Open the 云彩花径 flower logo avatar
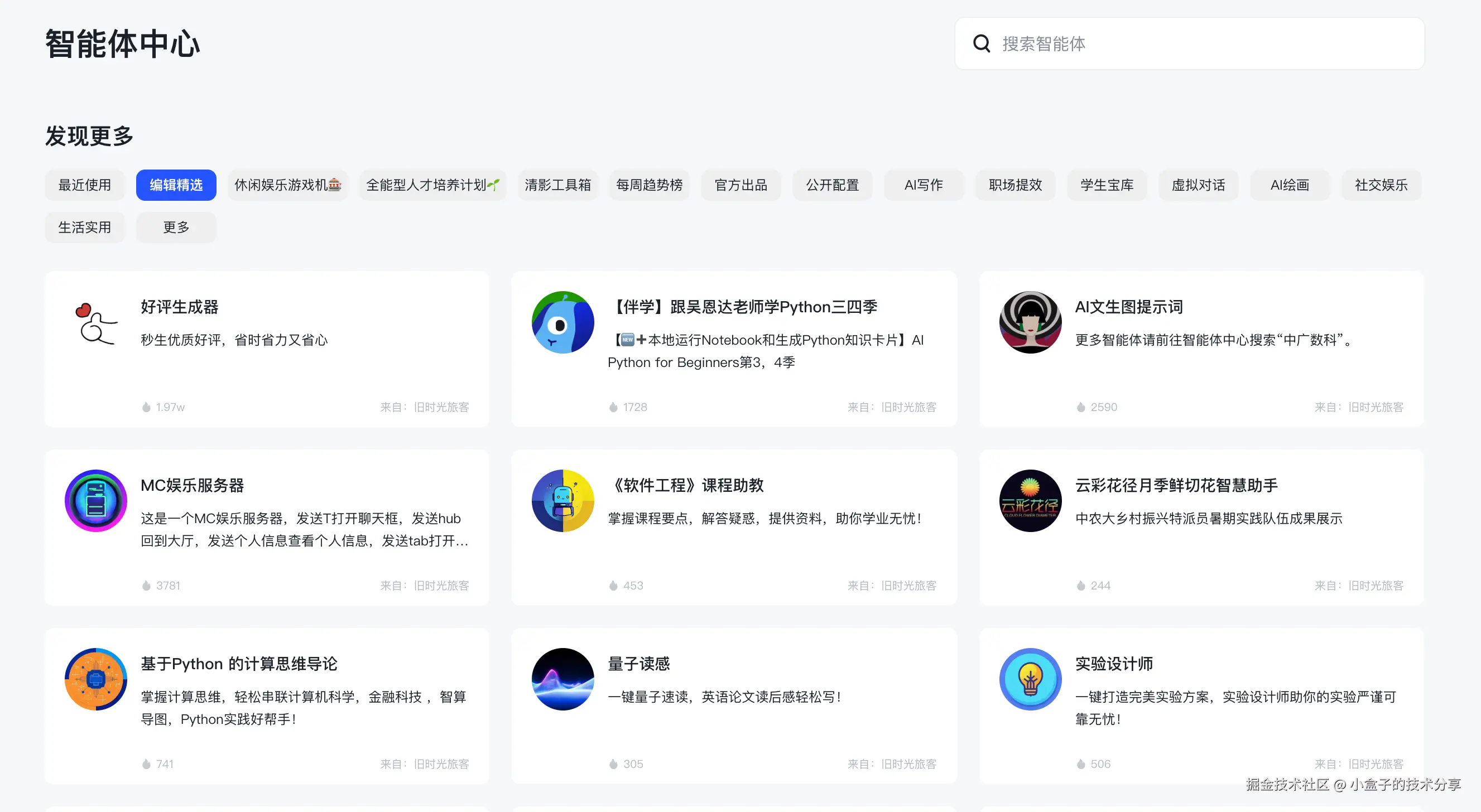Screen dimensions: 1481x812 pos(1030,501)
